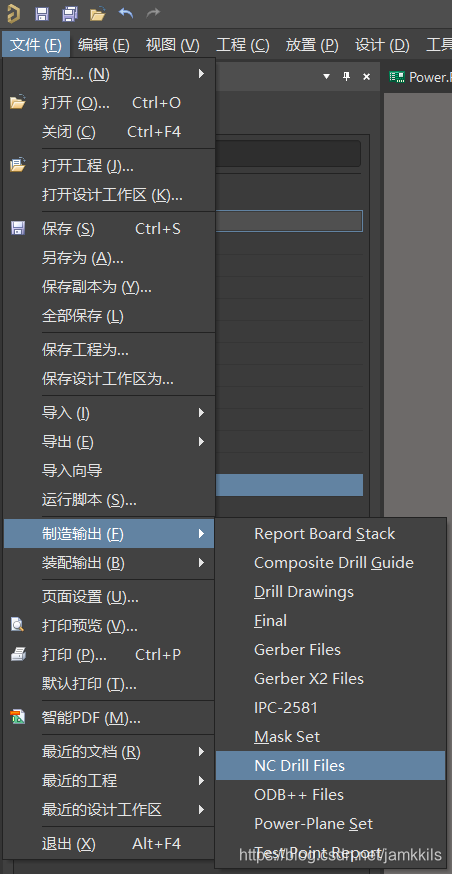Screen dimensions: 452x874
Task: Choose 保存设计工作区为...
Action: tap(109, 379)
